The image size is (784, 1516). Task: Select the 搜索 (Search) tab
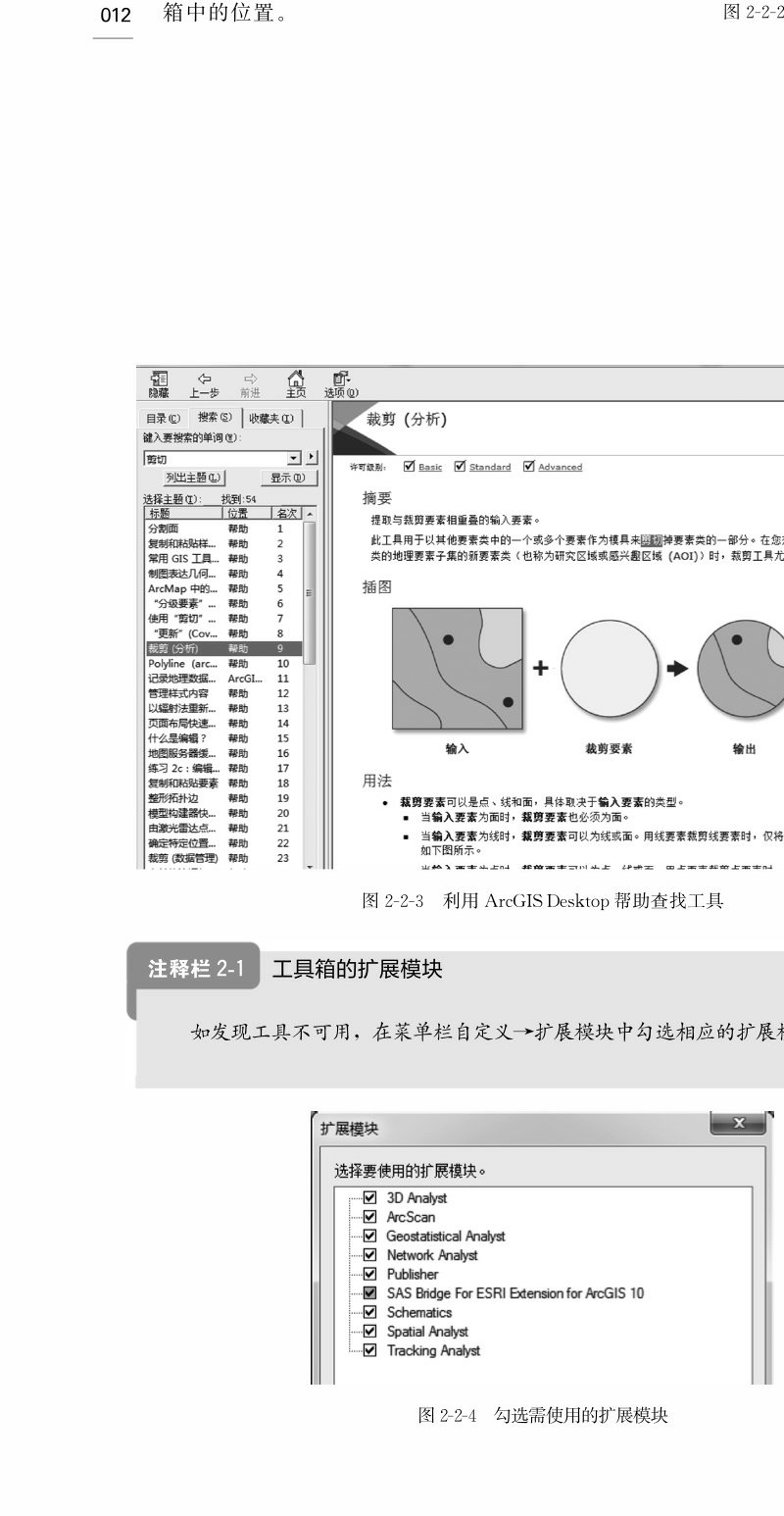pos(214,418)
